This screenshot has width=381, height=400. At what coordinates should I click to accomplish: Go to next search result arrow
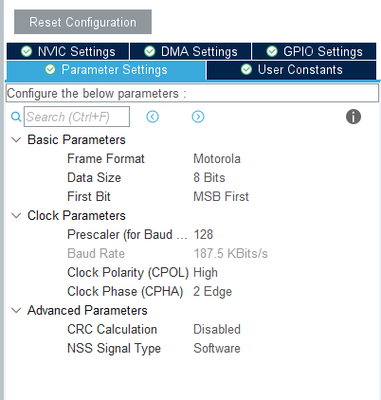coord(198,117)
